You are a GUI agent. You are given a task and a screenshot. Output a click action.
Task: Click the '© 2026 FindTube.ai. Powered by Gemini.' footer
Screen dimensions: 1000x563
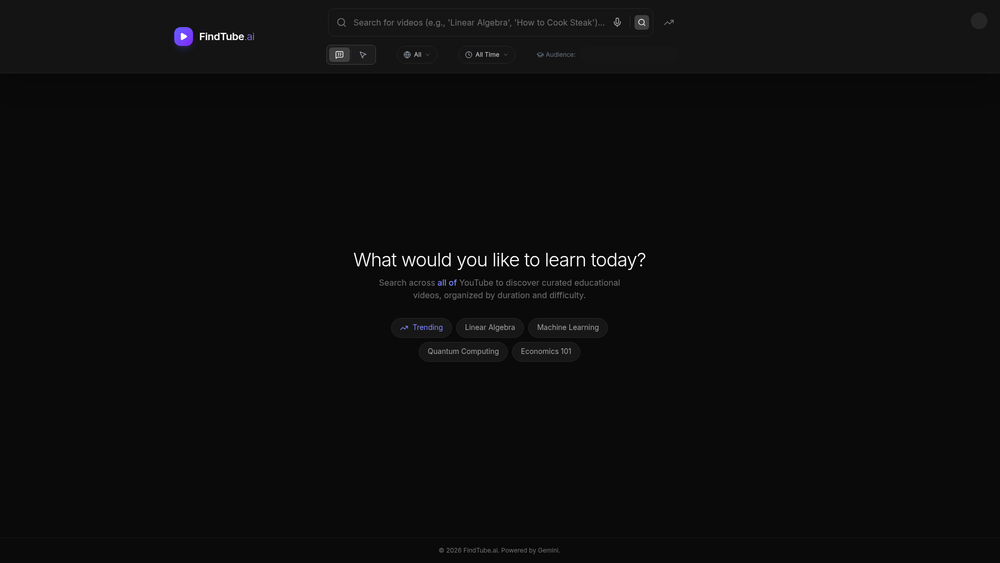coord(499,550)
